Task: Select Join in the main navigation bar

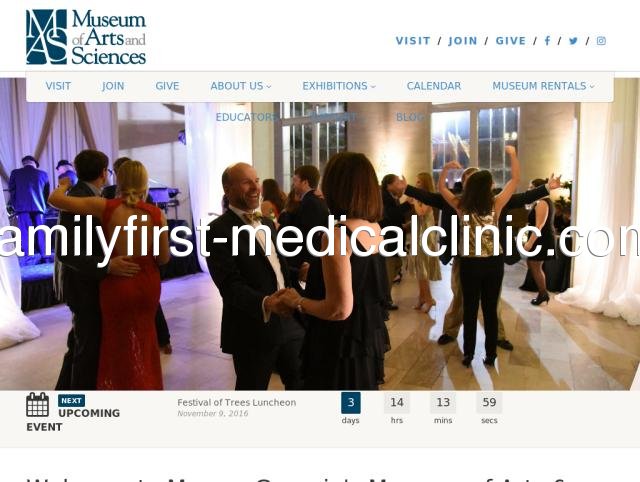Action: [113, 86]
